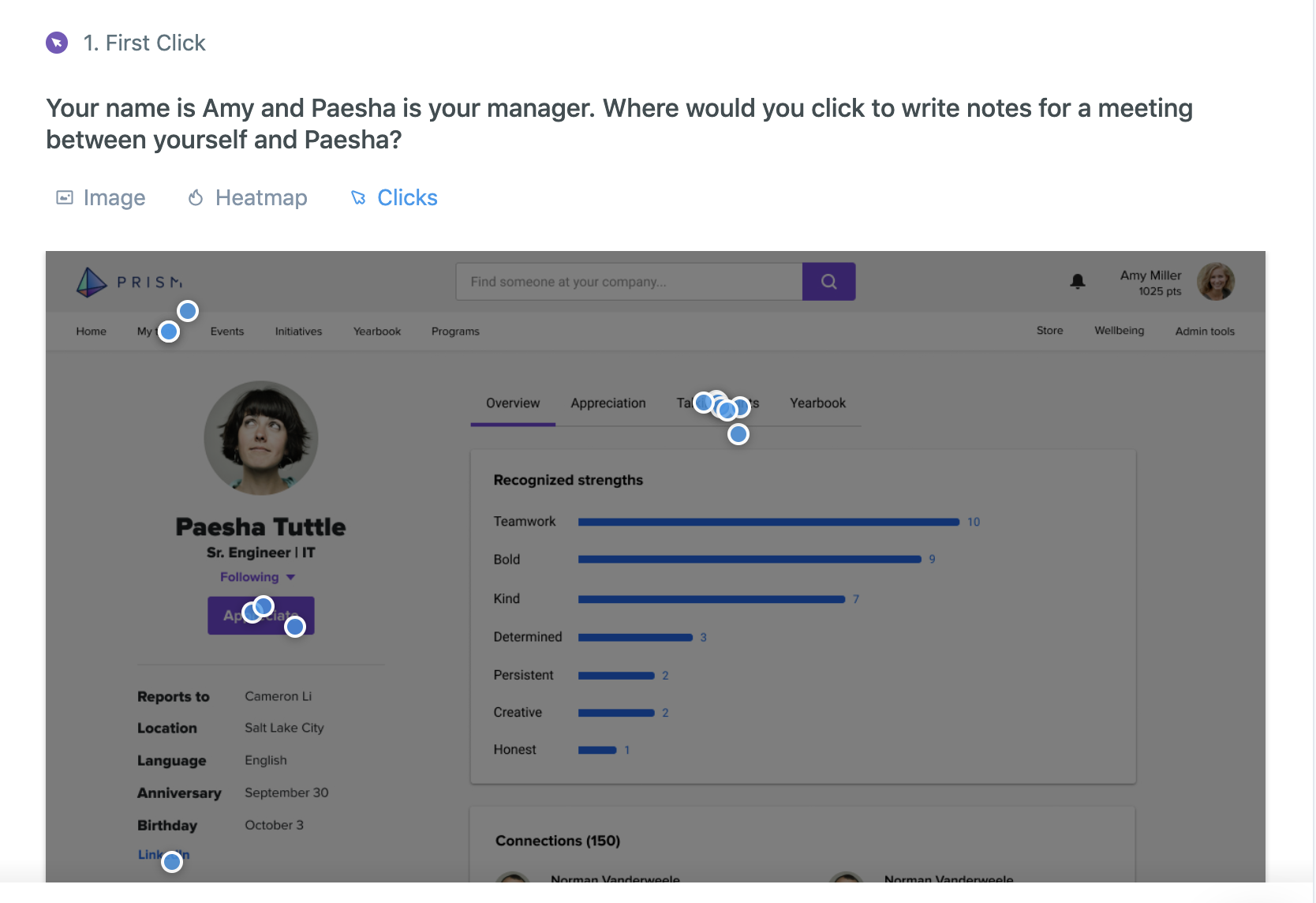
Task: Click the First Click cursor icon
Action: (x=57, y=43)
